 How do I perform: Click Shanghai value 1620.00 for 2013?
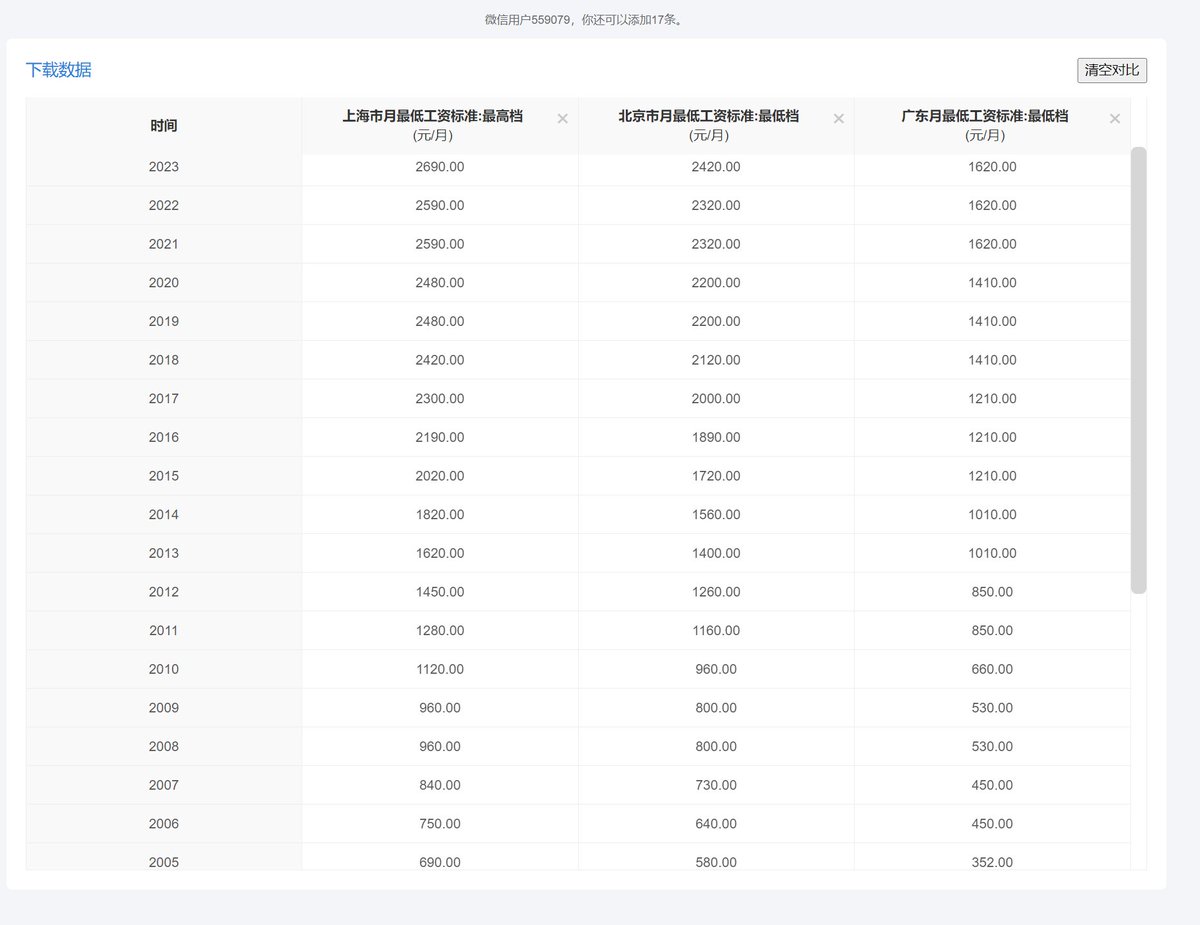tap(440, 553)
